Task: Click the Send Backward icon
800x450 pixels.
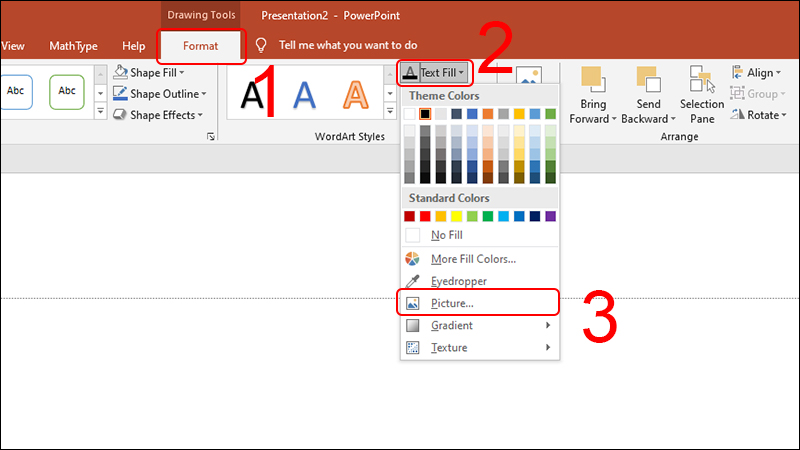Action: pos(648,80)
